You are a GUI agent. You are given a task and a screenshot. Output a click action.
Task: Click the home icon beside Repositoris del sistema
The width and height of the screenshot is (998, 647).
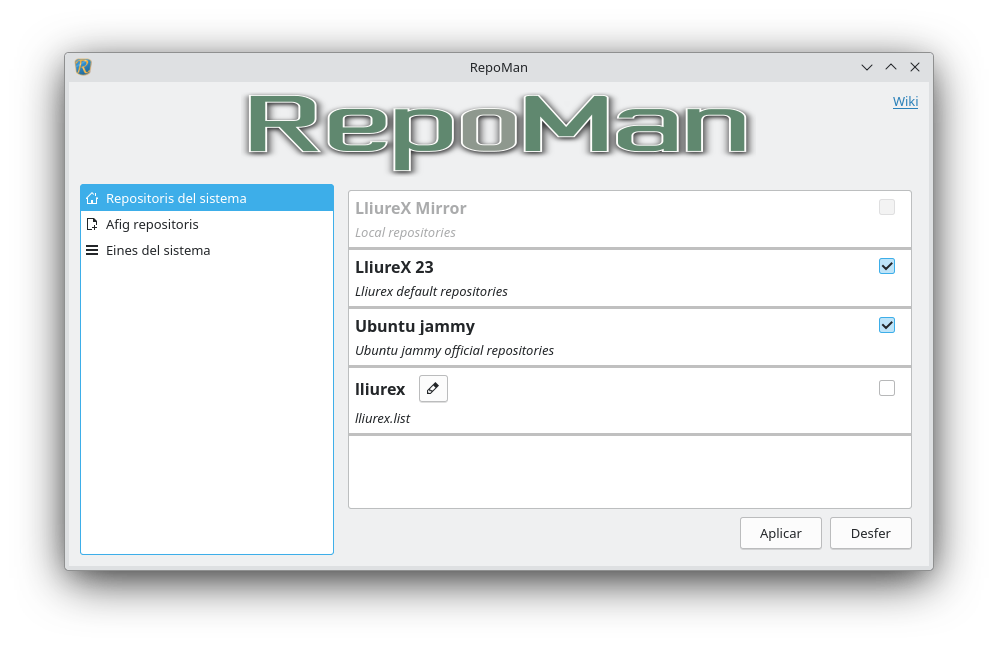pos(92,198)
